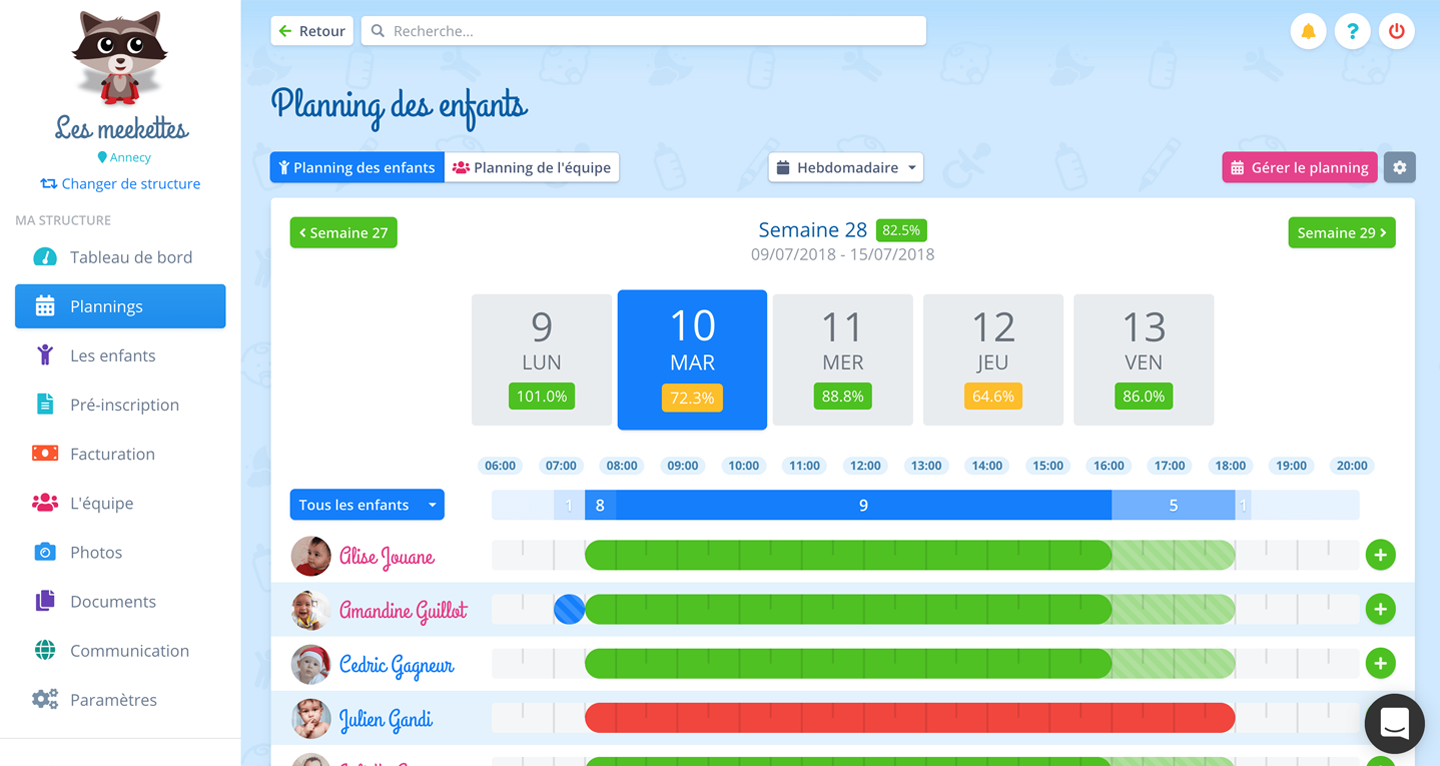This screenshot has width=1440, height=766.
Task: Open the Hebdomadaire view dropdown
Action: [845, 168]
